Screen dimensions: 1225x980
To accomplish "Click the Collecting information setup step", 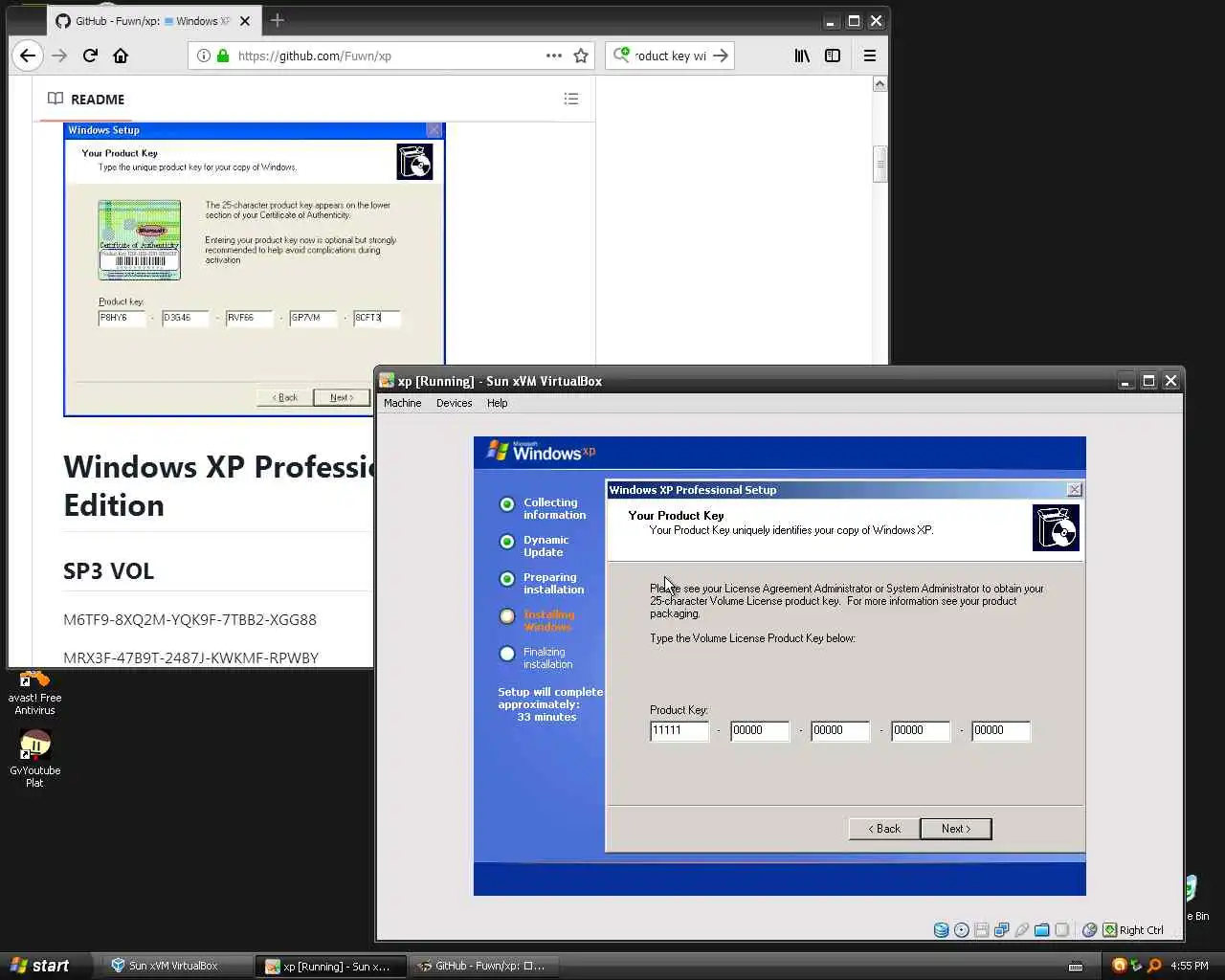I will click(543, 508).
